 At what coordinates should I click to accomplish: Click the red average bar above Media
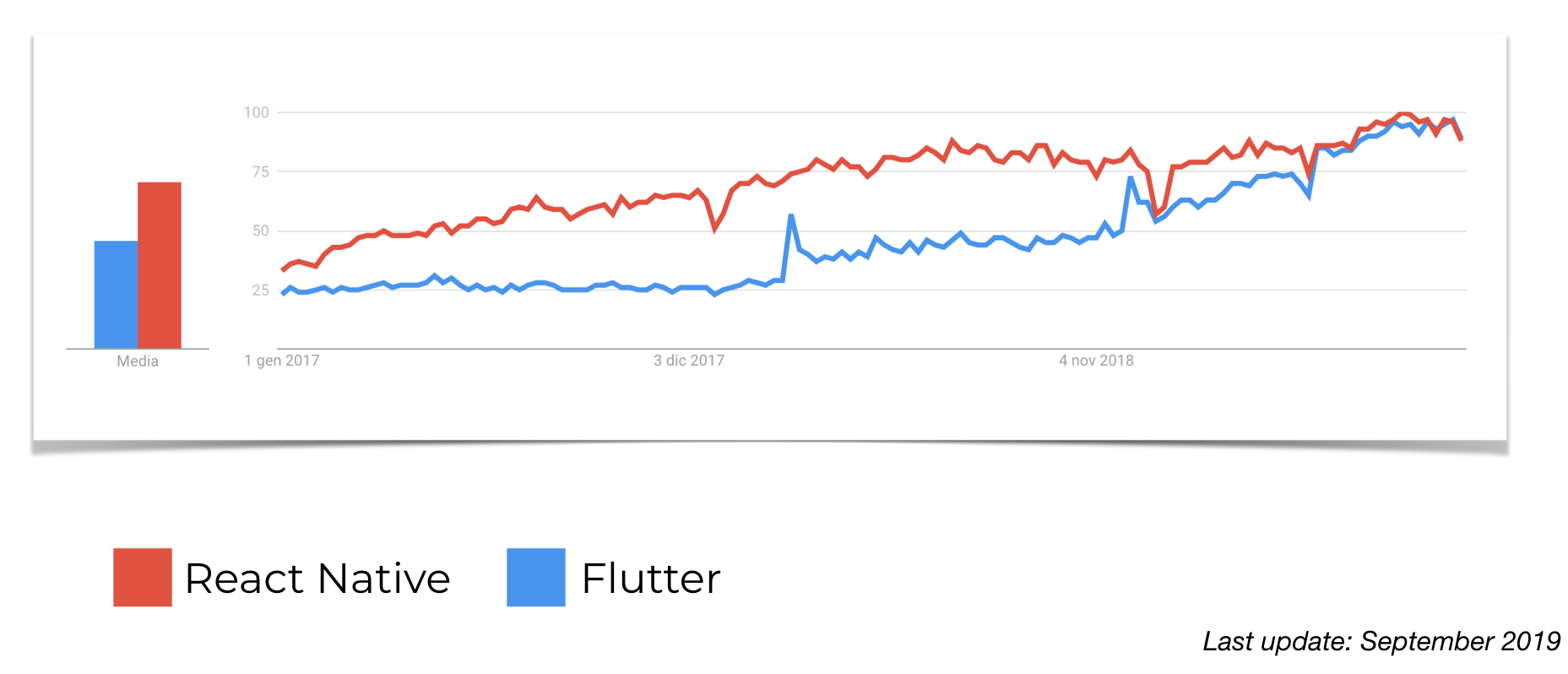(x=160, y=265)
